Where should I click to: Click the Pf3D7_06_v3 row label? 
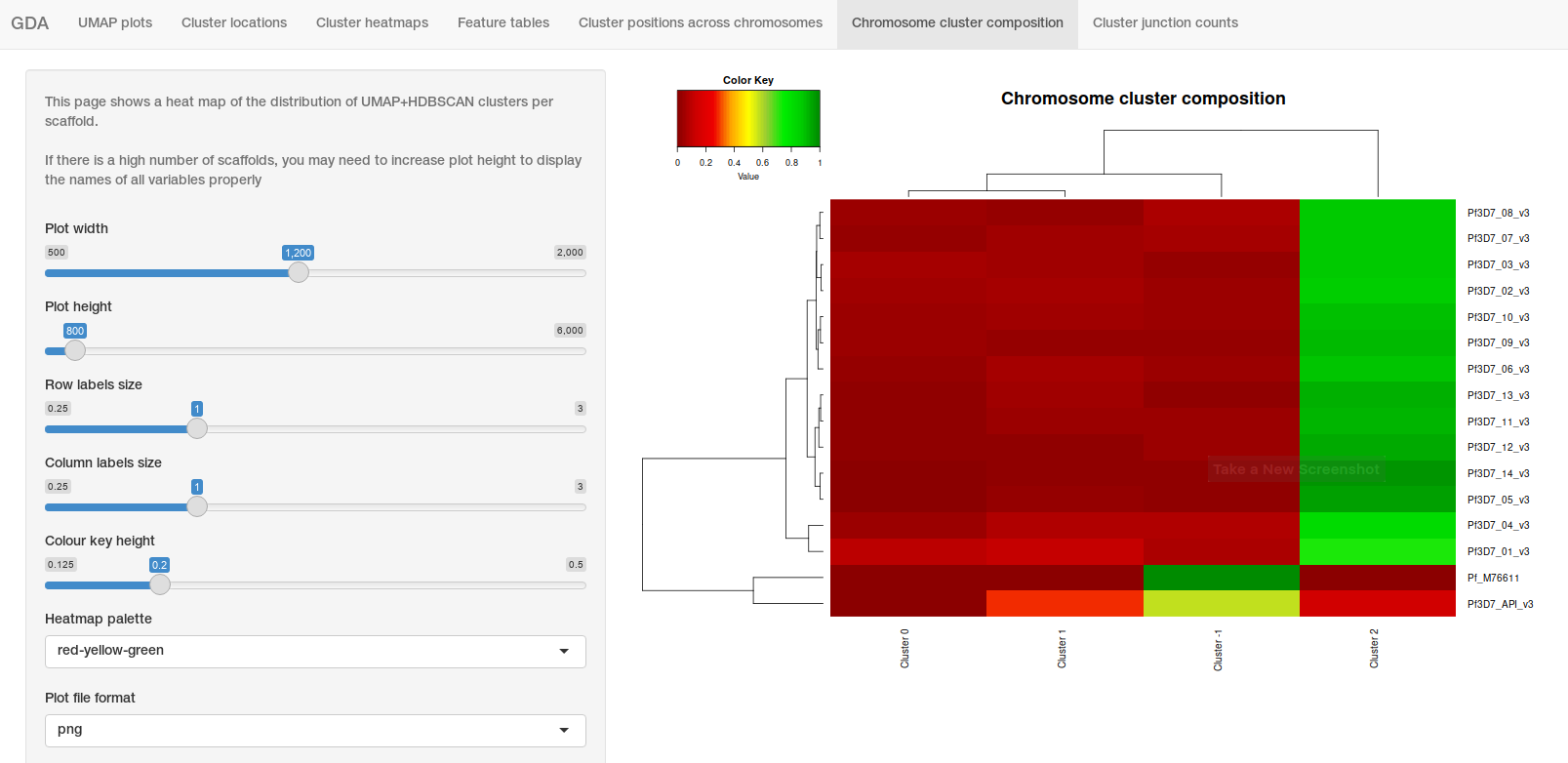click(1498, 369)
